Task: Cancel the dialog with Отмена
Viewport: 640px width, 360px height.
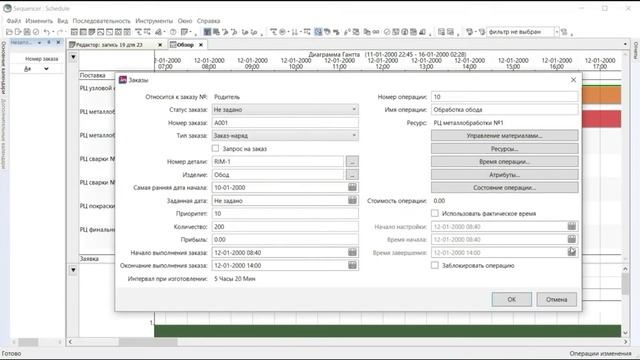Action: (x=557, y=299)
